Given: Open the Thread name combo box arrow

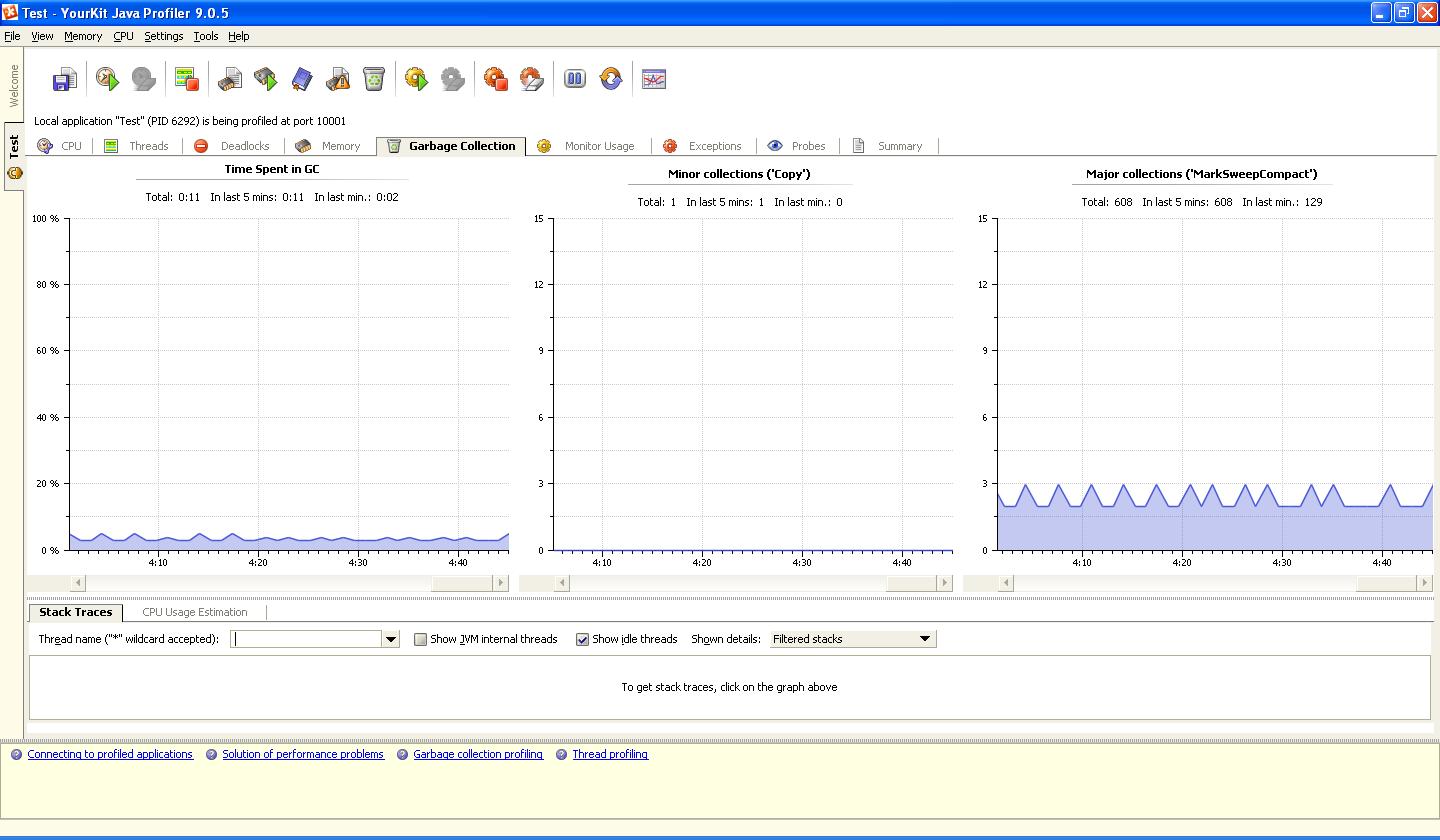Looking at the screenshot, I should coord(391,639).
